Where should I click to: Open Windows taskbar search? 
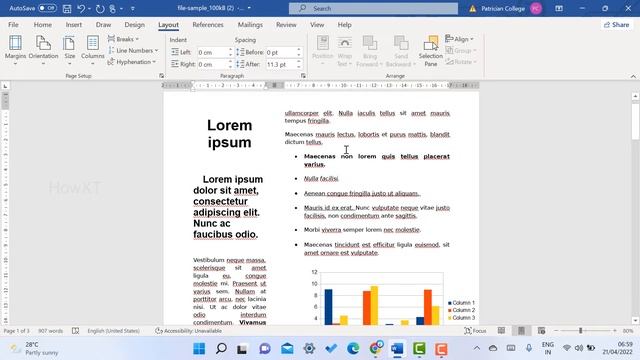pyautogui.click(x=221, y=349)
